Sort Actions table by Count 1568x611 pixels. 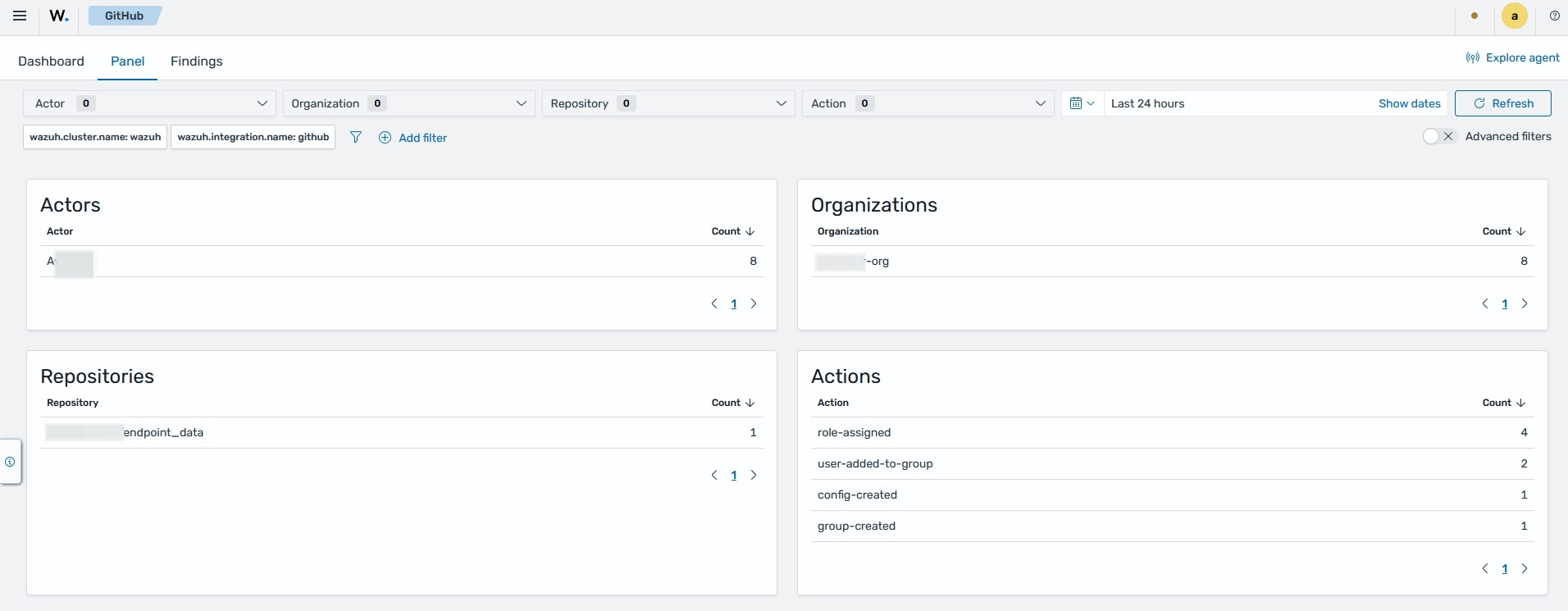(1504, 403)
